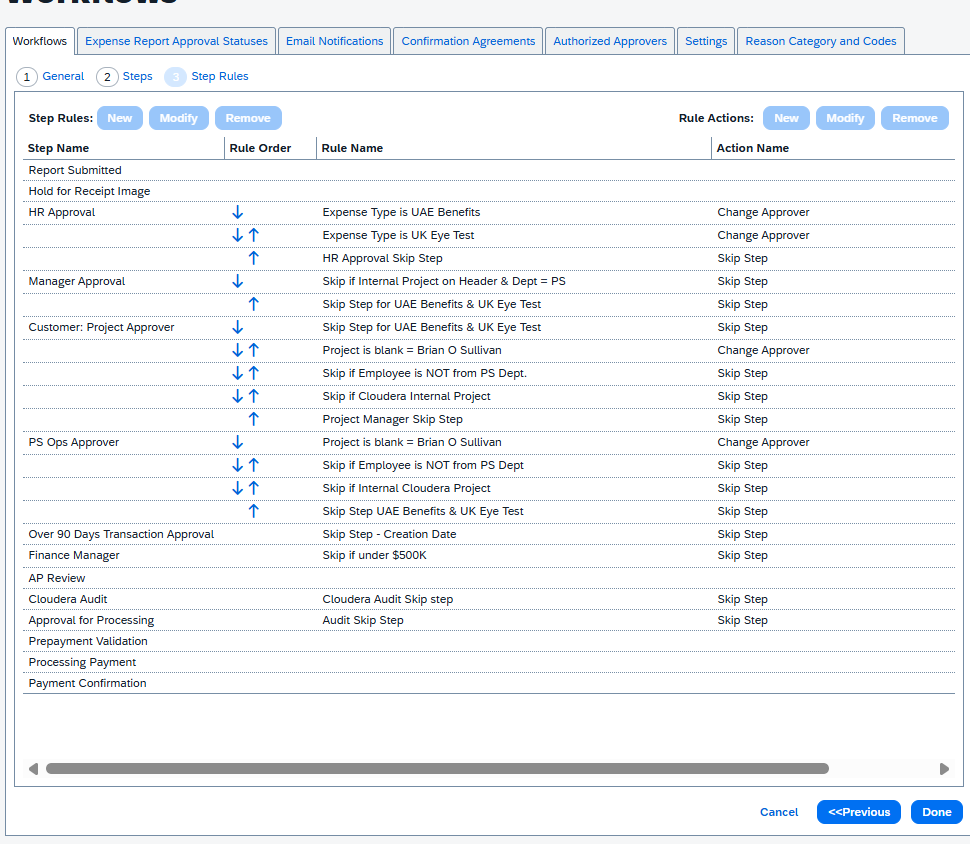Image resolution: width=970 pixels, height=844 pixels.
Task: Click Modify under Step Rules
Action: click(x=179, y=118)
